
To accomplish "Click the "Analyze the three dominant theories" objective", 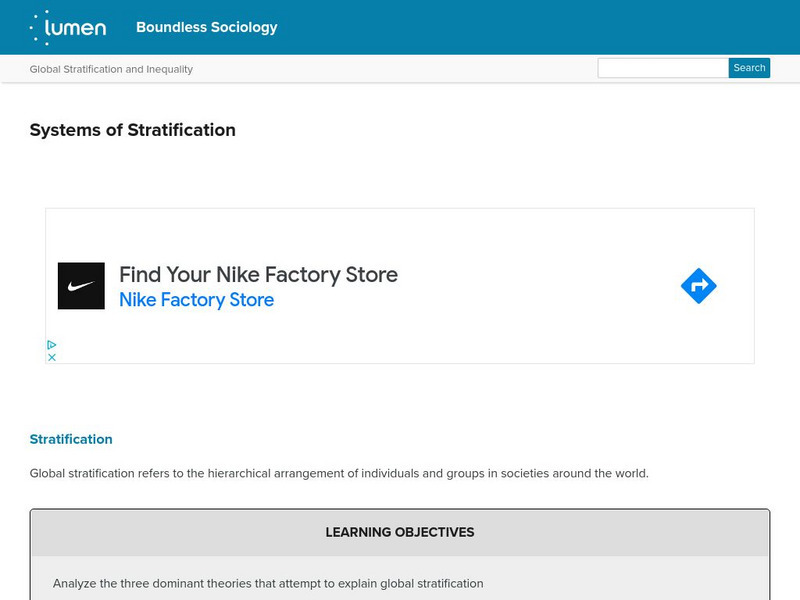I will [x=268, y=583].
